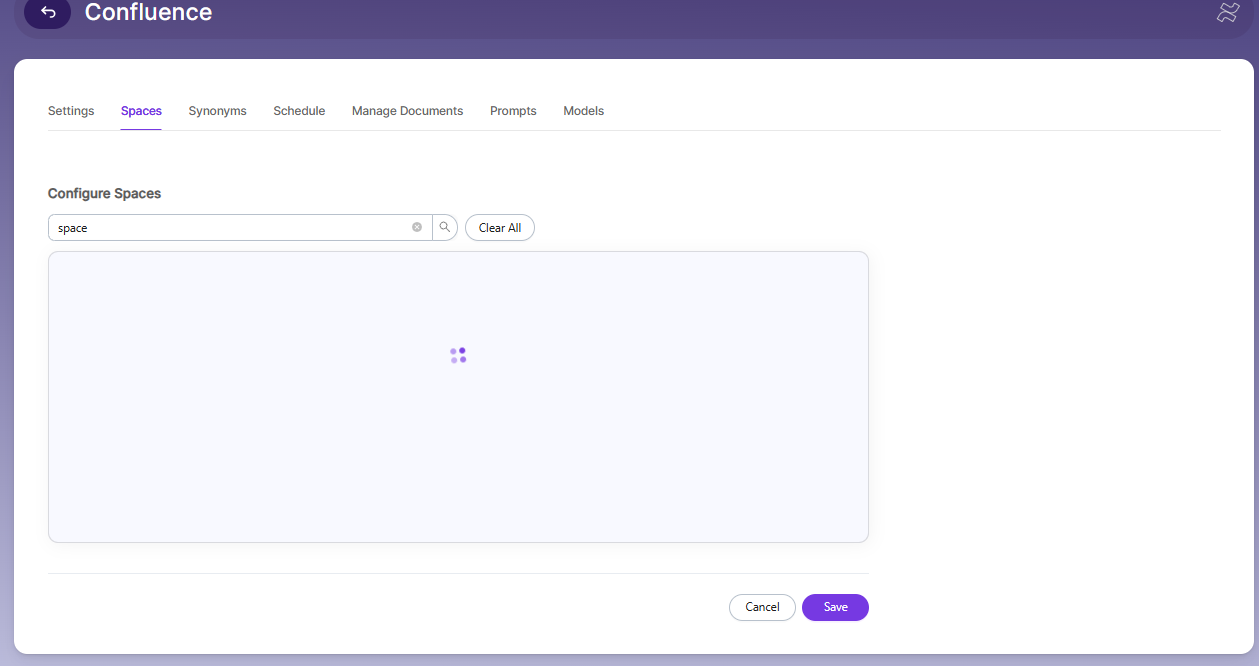Open the Models tab
Viewport: 1259px width, 666px height.
point(583,111)
